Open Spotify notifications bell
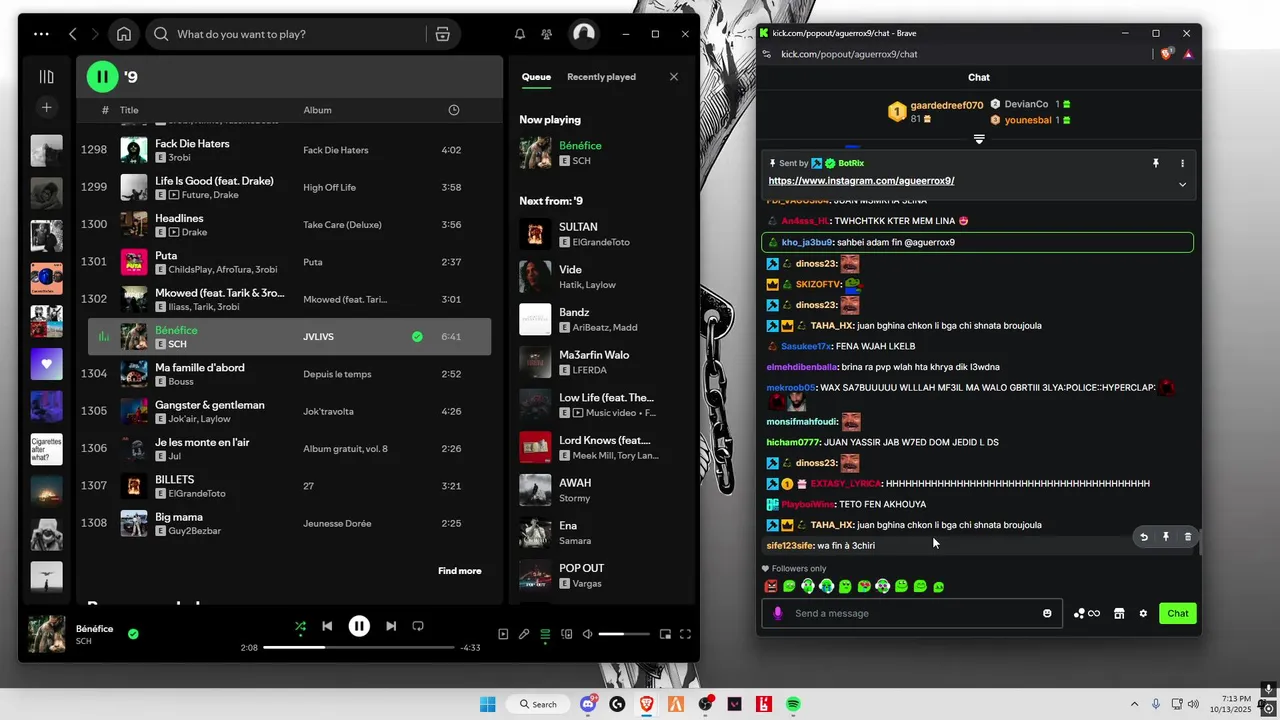This screenshot has width=1280, height=720. coord(520,34)
